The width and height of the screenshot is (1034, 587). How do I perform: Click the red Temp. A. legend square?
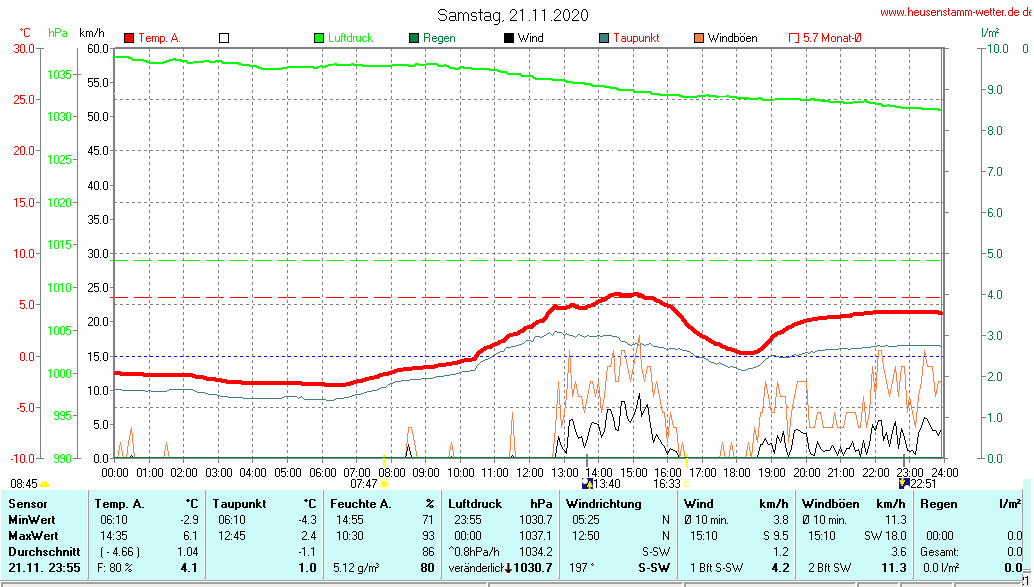(x=129, y=38)
